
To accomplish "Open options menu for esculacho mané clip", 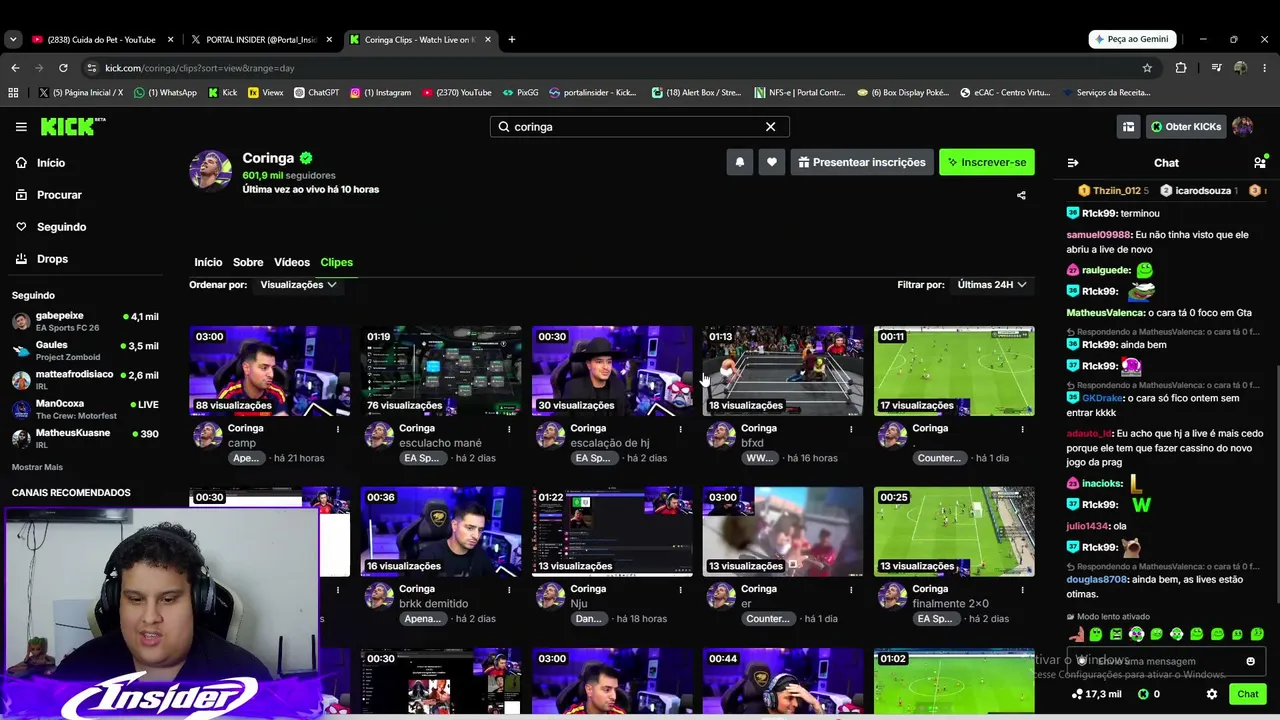I will pos(509,429).
